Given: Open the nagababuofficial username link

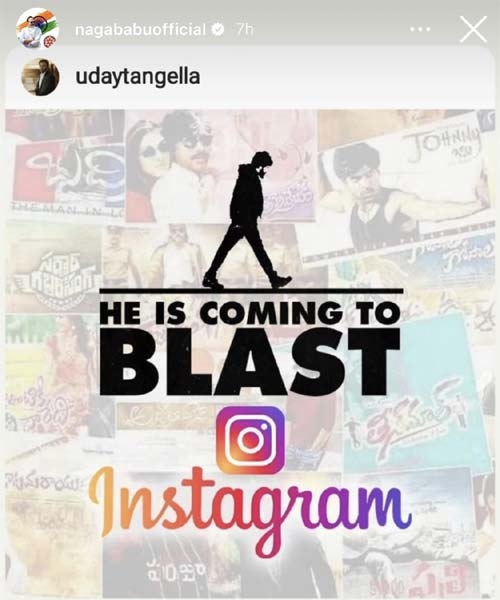Looking at the screenshot, I should [x=140, y=29].
